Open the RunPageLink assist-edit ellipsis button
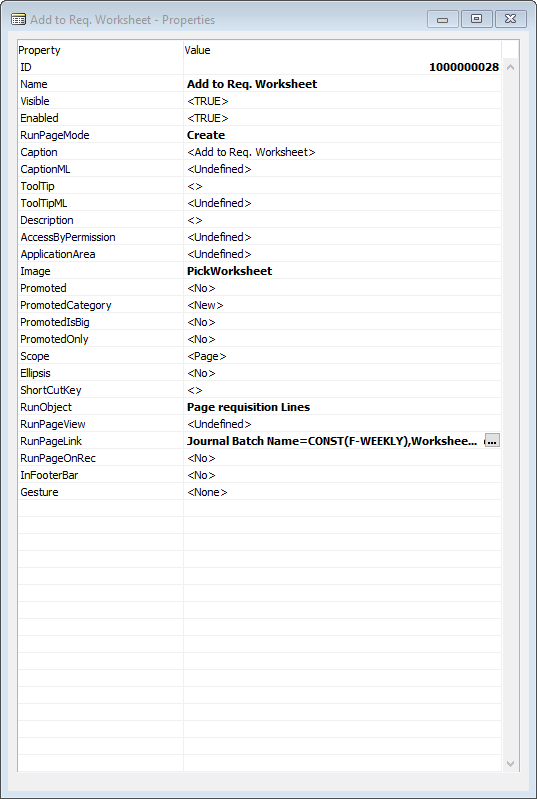Screen dimensions: 537x799 point(492,441)
